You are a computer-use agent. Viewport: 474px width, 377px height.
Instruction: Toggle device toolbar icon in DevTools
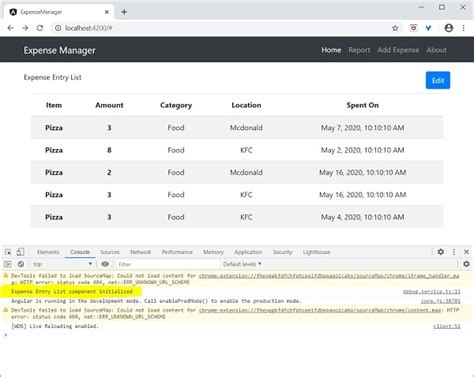(20, 252)
